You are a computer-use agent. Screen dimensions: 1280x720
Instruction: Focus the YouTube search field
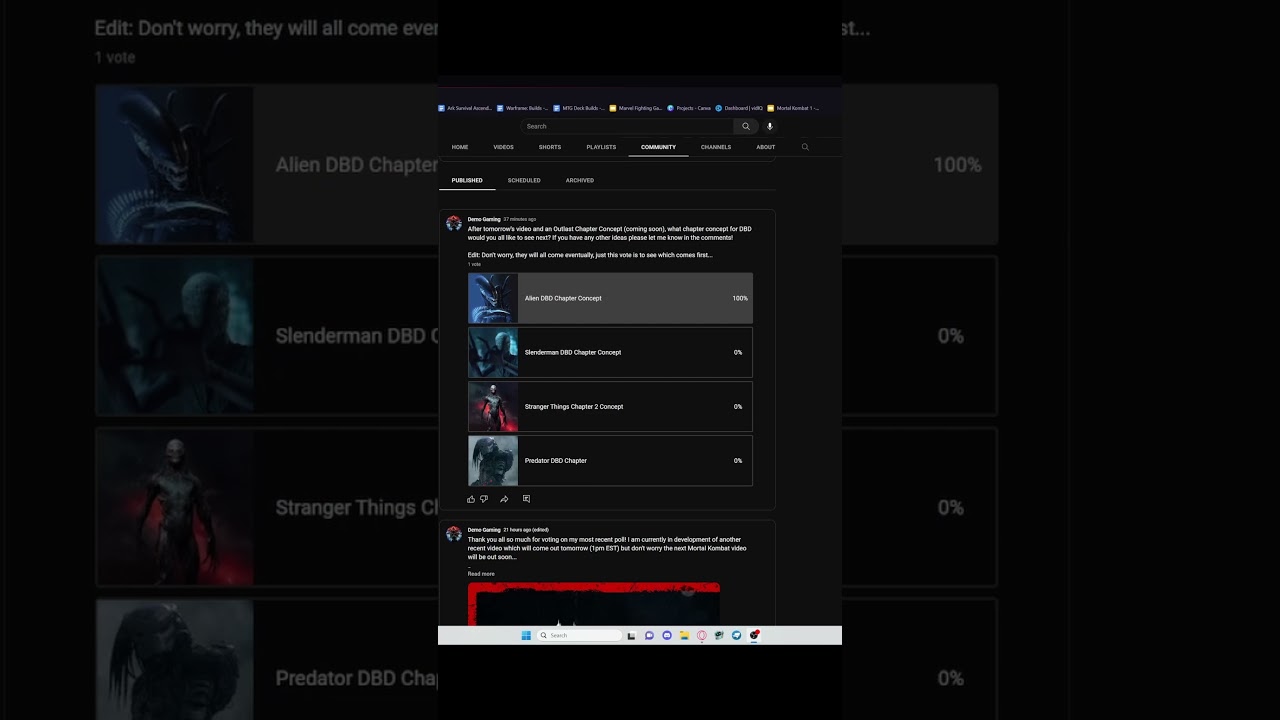pos(628,126)
